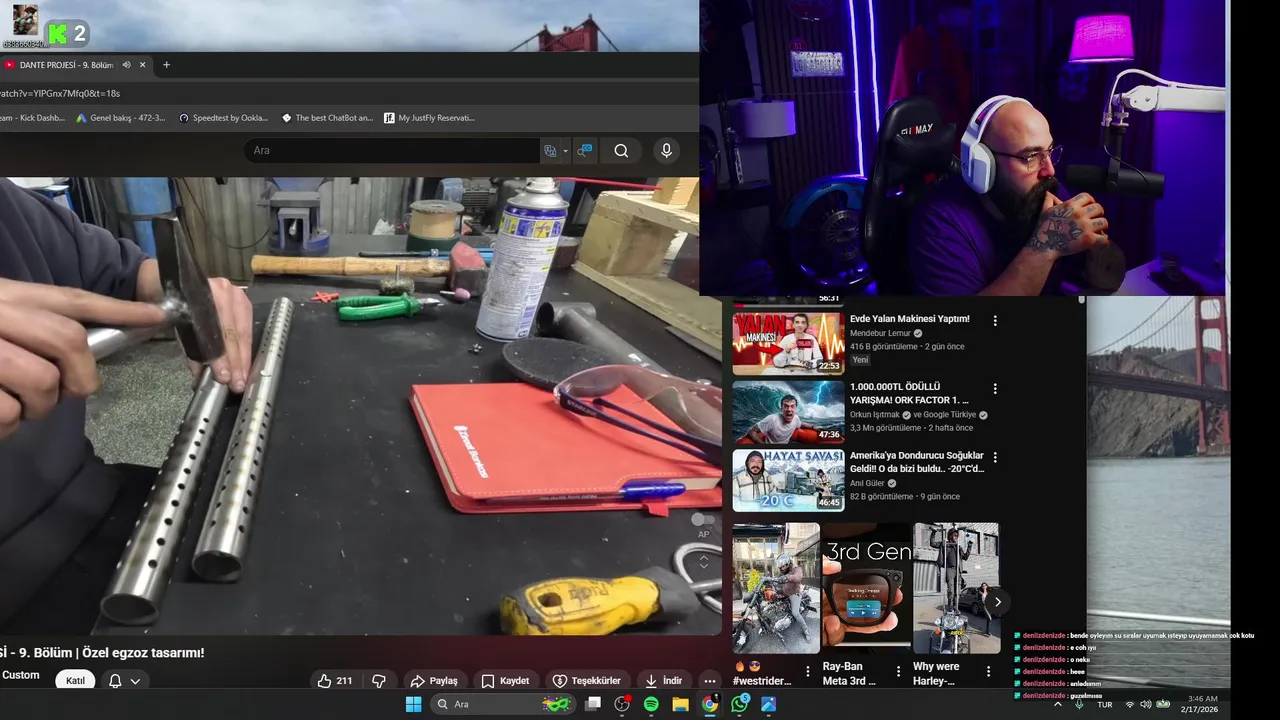Open the Hayat Savaşı video thumbnail

[x=788, y=480]
